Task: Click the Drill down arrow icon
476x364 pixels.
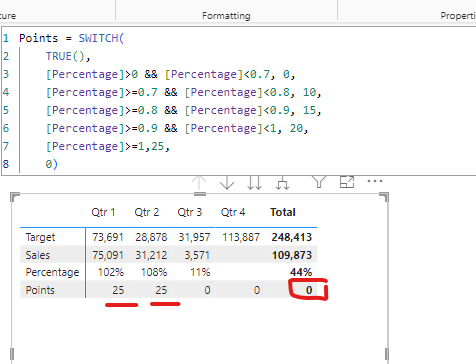Action: tap(227, 183)
